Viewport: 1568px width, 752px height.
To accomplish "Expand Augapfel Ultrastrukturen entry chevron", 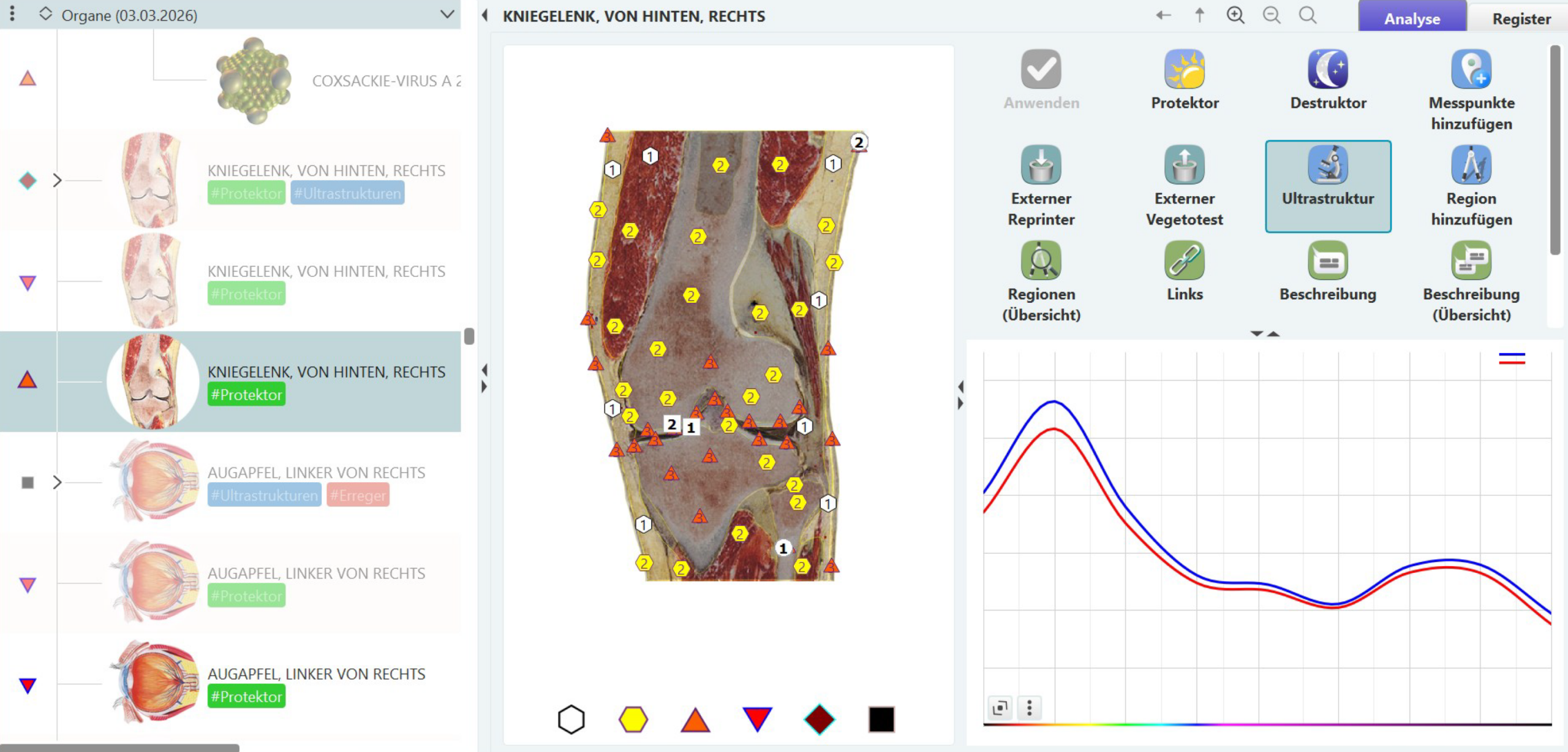I will (x=57, y=482).
